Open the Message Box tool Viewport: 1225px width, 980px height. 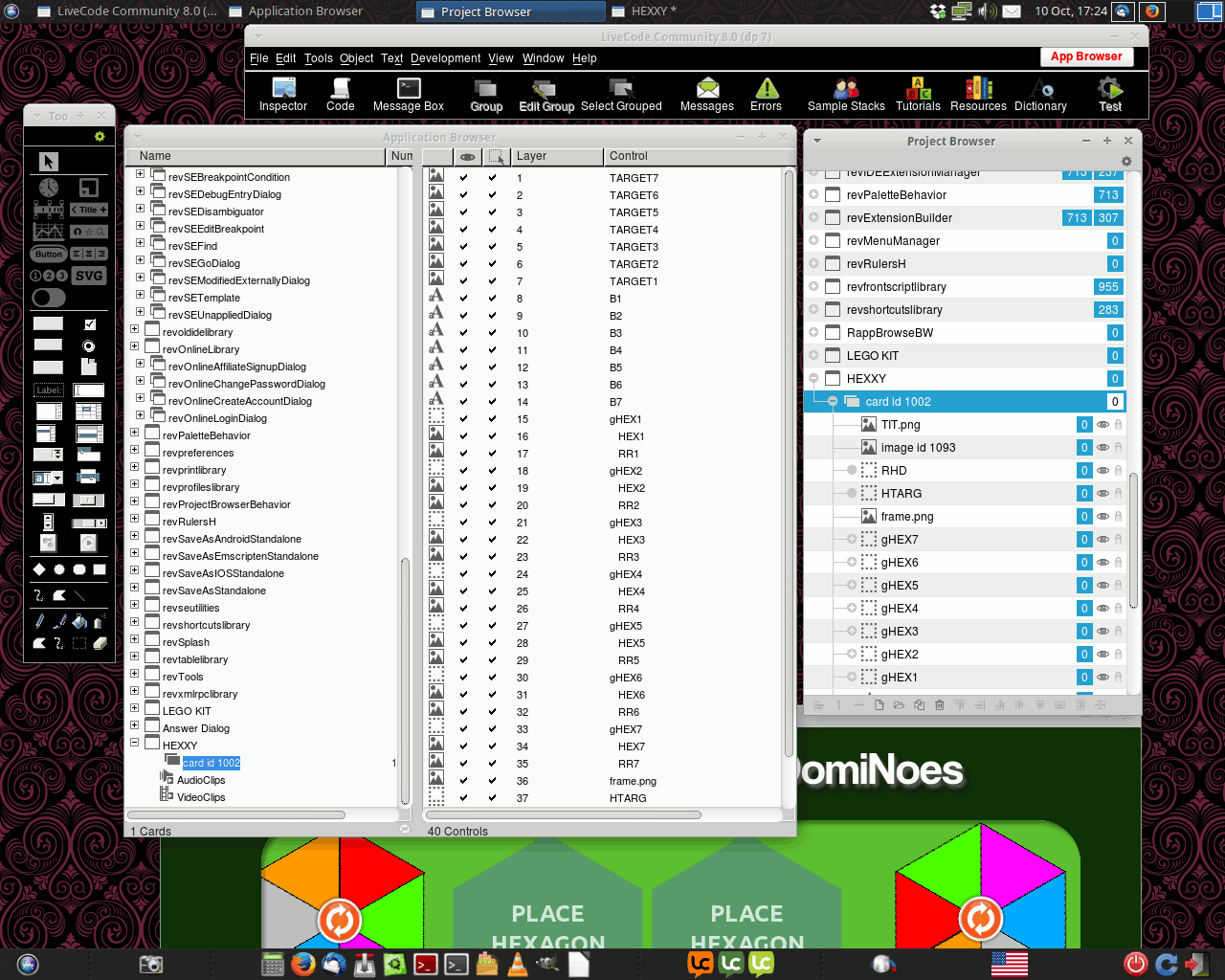click(409, 95)
